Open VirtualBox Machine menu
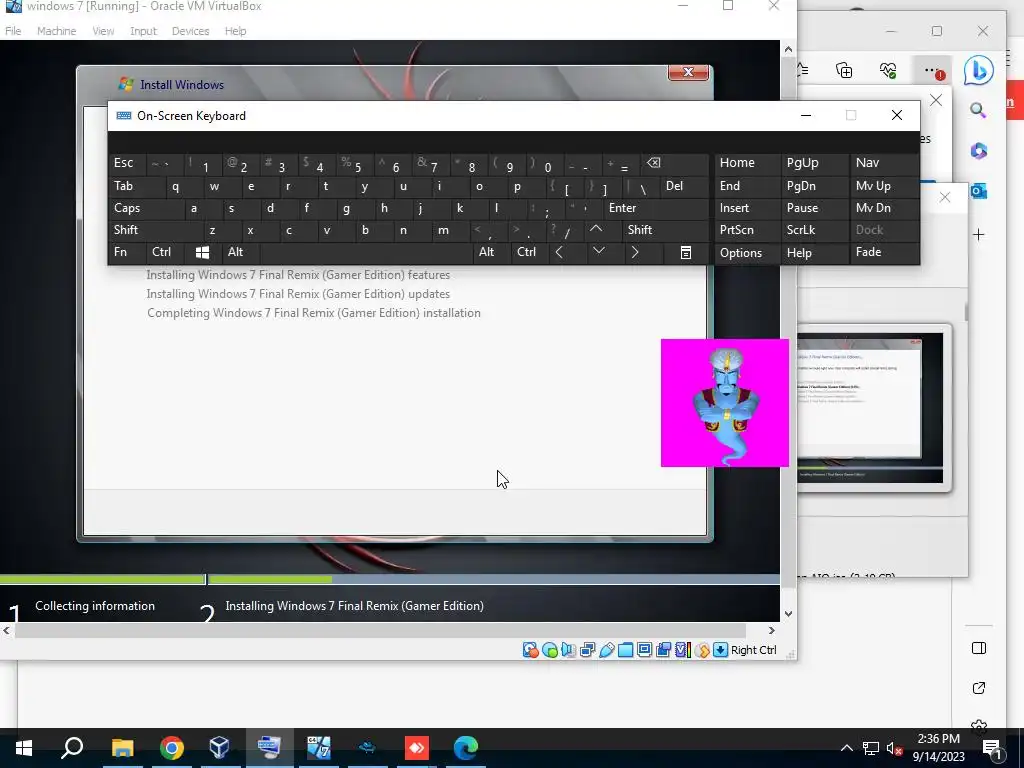Viewport: 1024px width, 768px height. (56, 31)
